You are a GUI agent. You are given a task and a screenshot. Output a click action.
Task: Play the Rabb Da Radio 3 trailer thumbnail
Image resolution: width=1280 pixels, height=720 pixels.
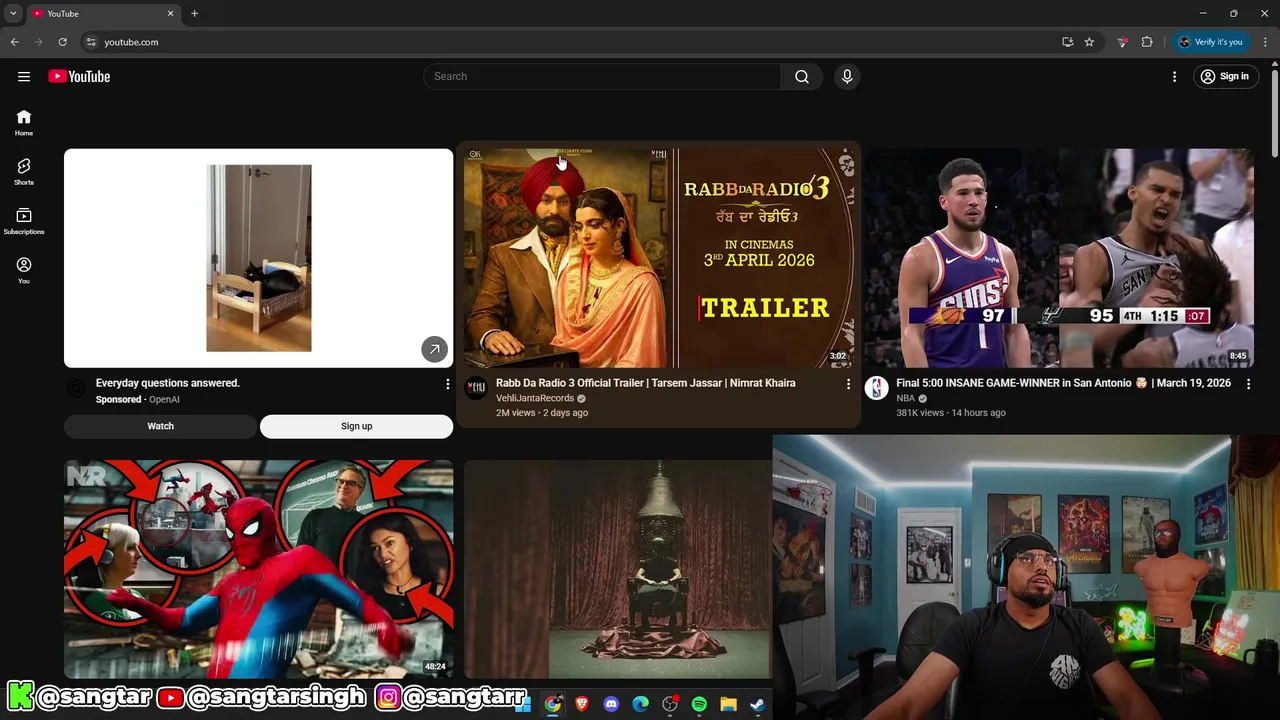pos(659,258)
